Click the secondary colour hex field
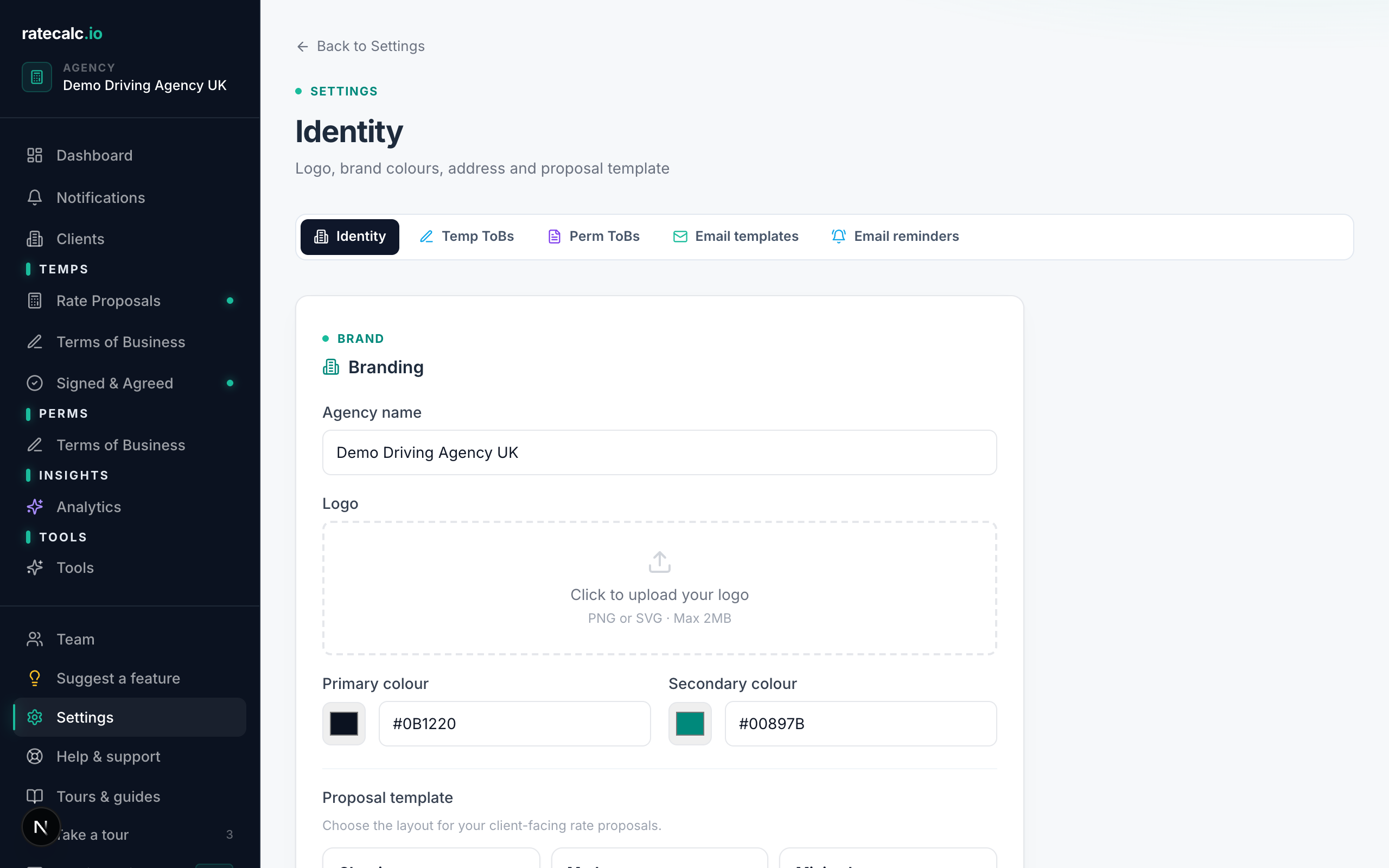Screen dimensions: 1389x868 [x=861, y=723]
